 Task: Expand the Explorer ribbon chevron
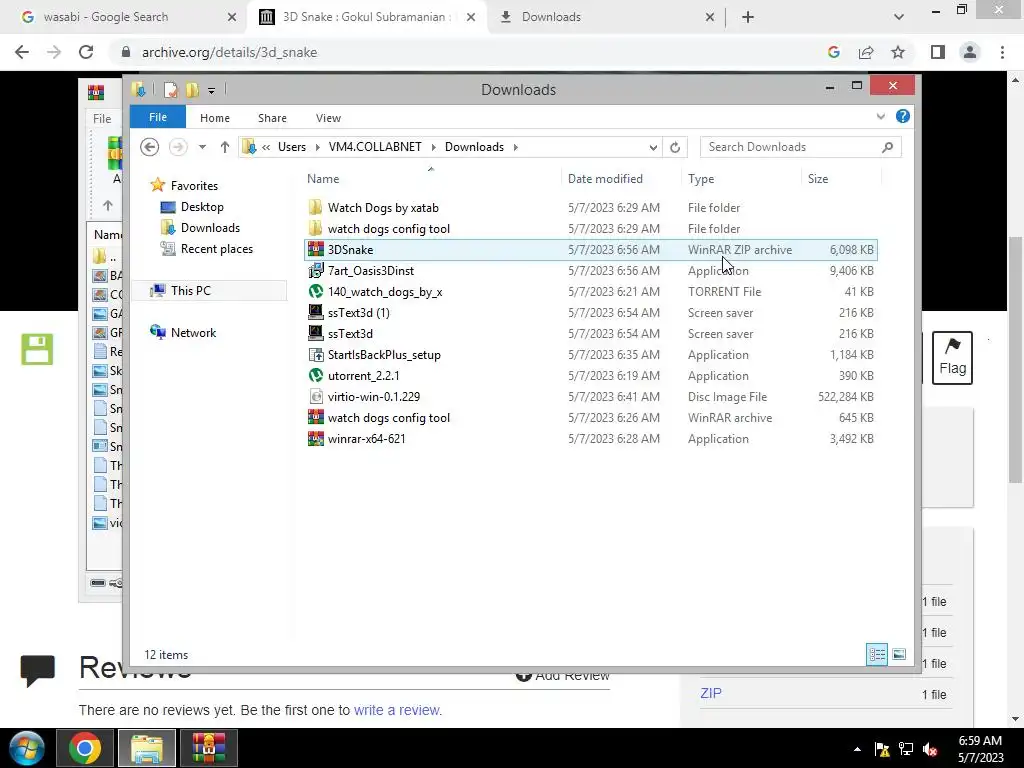click(x=880, y=116)
